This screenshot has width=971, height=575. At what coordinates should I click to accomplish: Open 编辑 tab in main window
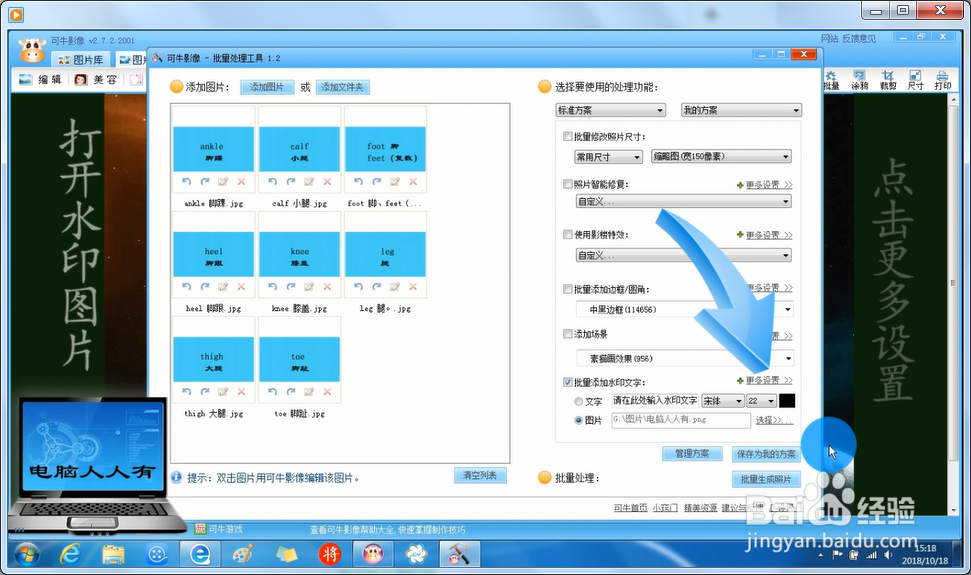(41, 79)
